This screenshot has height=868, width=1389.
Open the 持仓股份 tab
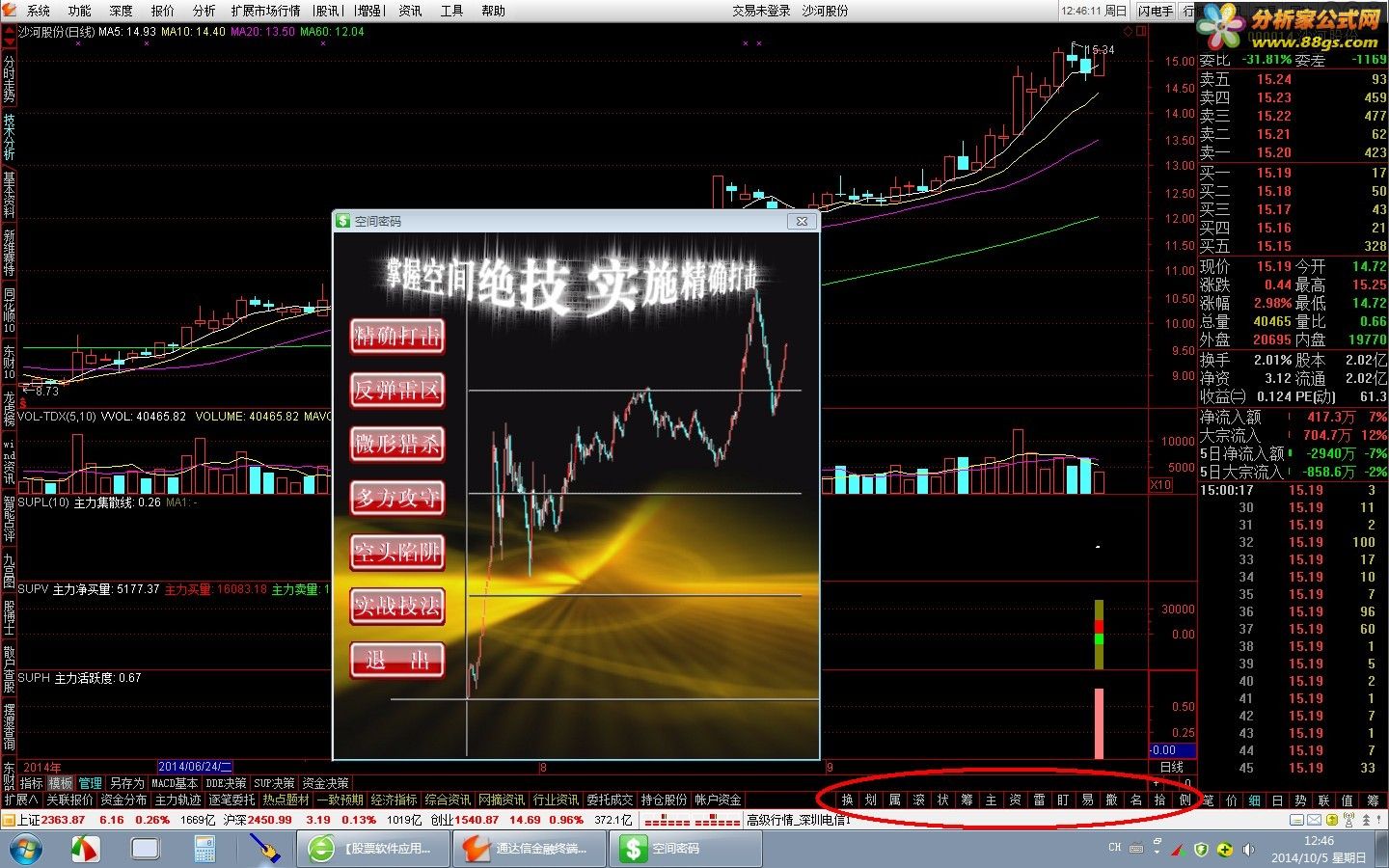[x=665, y=800]
